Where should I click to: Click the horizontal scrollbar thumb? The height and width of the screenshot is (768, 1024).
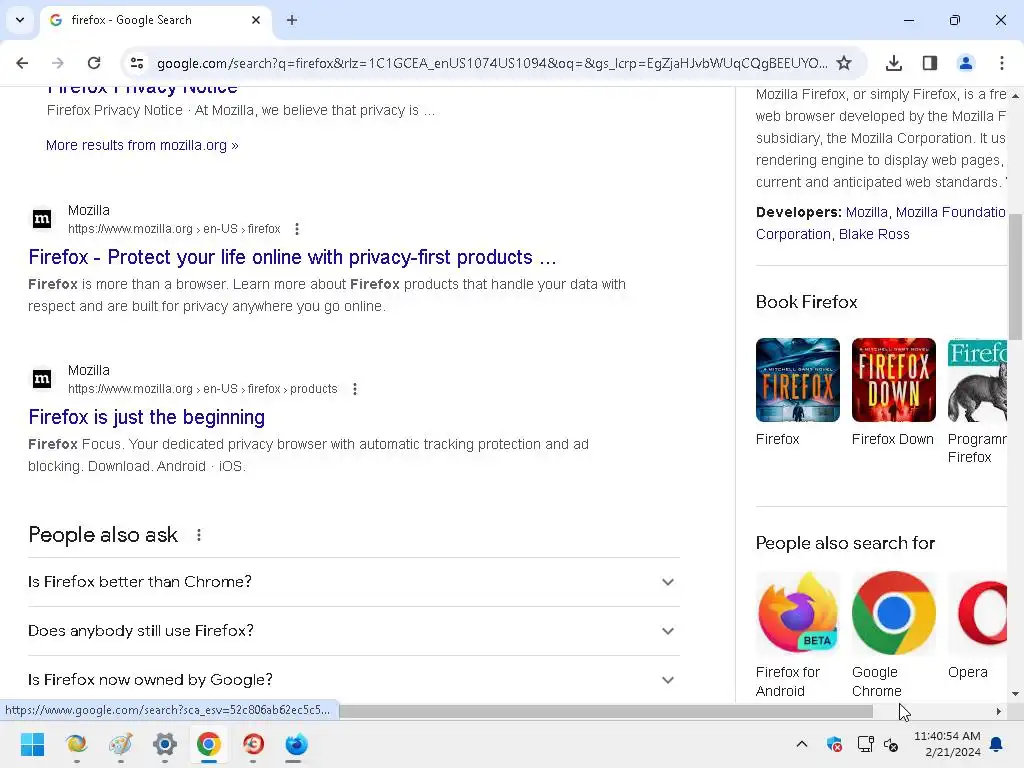[606, 711]
